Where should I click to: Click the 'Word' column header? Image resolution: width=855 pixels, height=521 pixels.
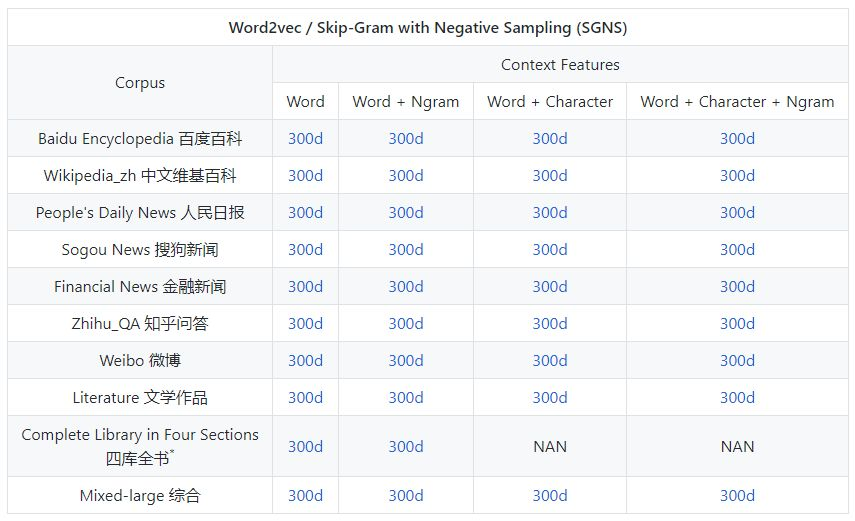coord(305,101)
